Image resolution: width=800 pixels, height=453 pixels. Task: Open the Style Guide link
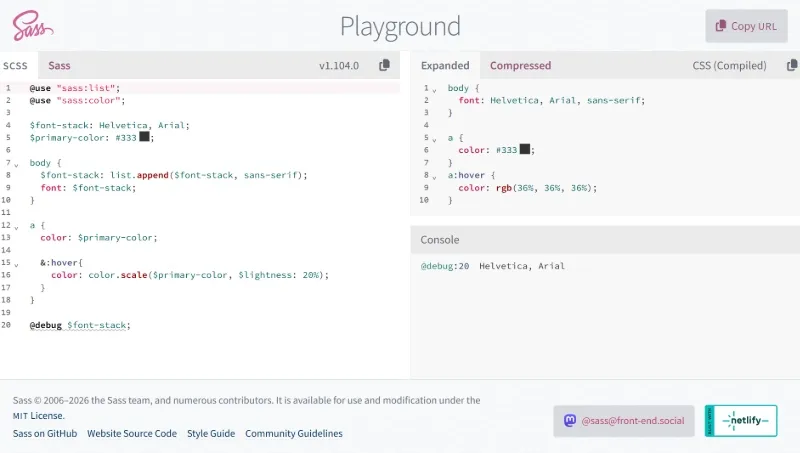click(x=211, y=434)
